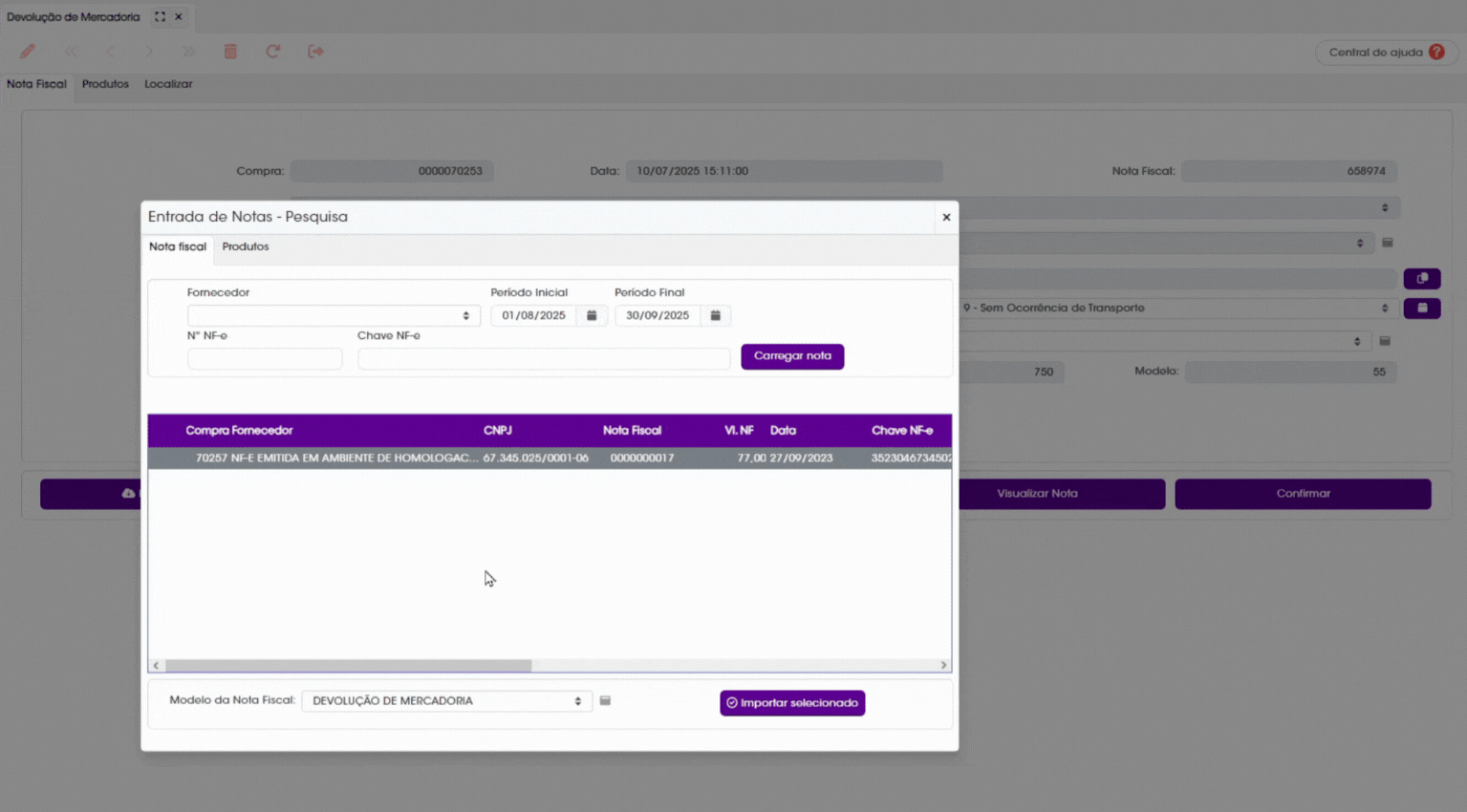Screen dimensions: 1467x812
Task: Click Período Final date field
Action: click(x=658, y=315)
